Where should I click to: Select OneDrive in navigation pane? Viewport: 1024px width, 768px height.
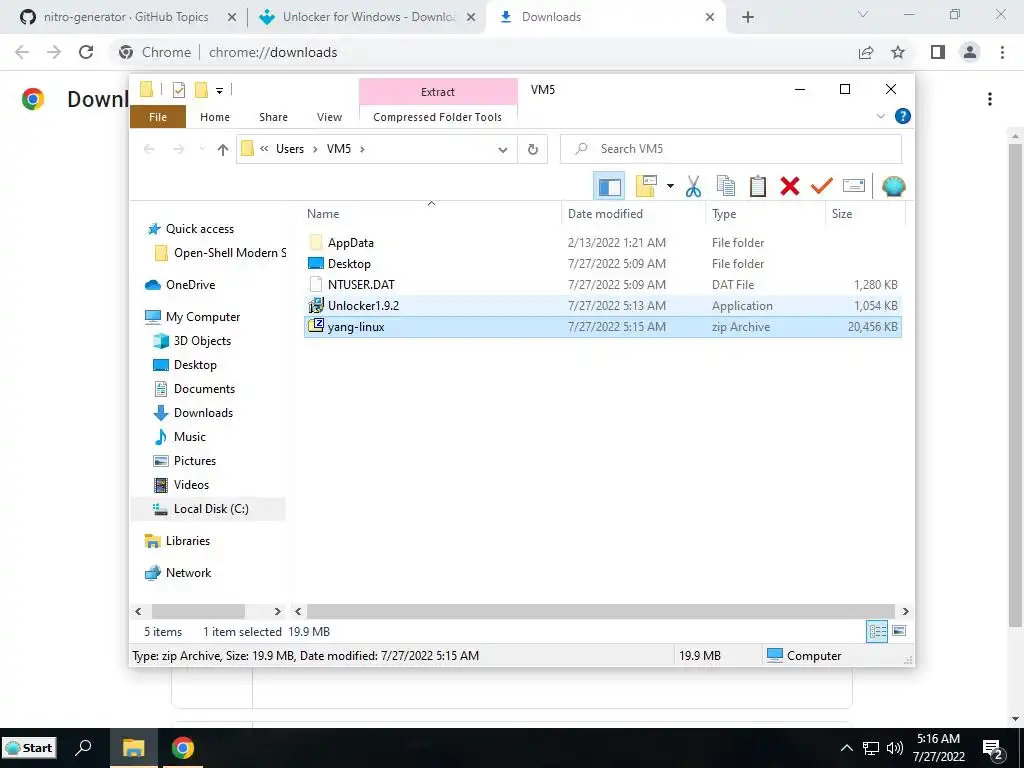click(190, 285)
